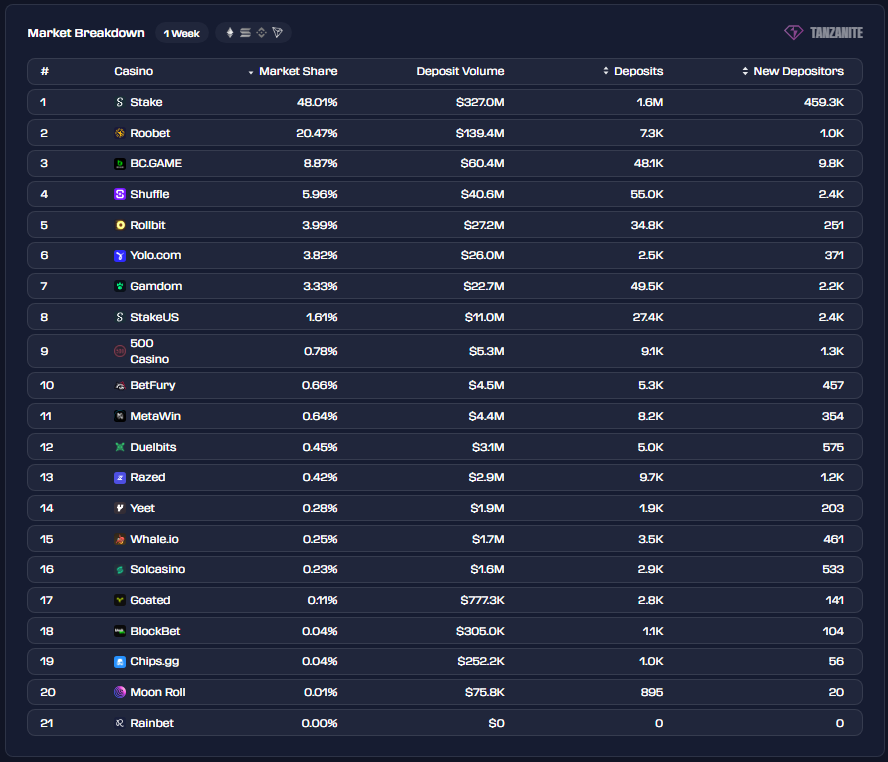Screen dimensions: 888x762
Task: Select the BC.GAME casino name
Action: pos(156,163)
